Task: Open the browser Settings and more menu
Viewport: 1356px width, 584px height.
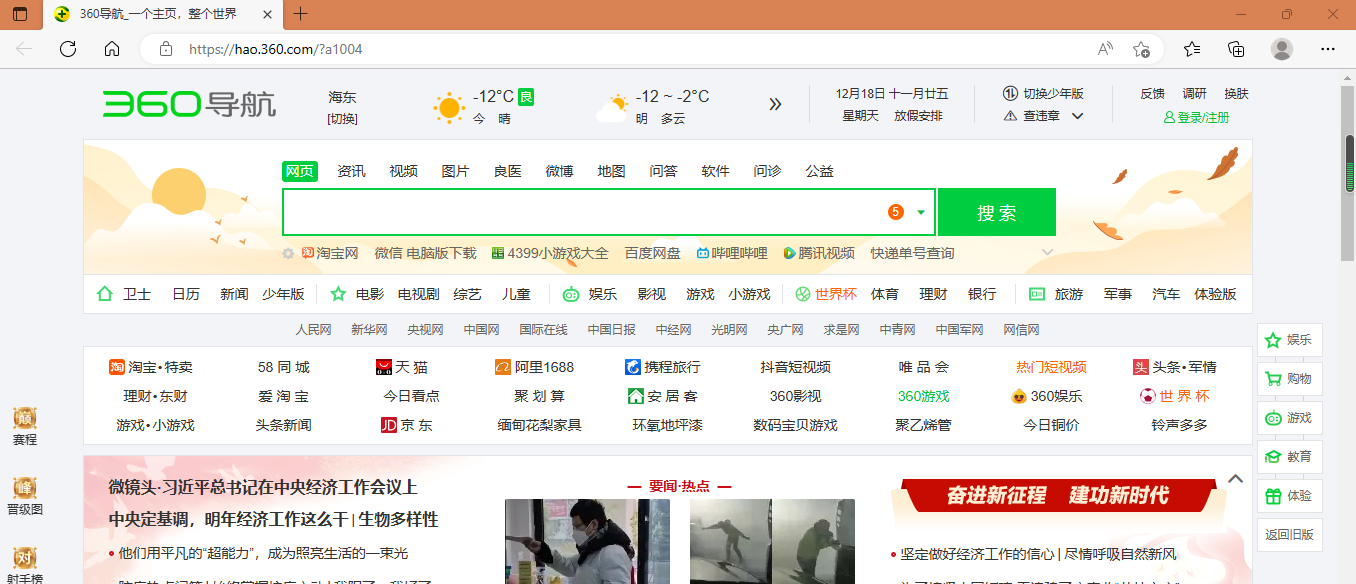Action: (x=1328, y=49)
